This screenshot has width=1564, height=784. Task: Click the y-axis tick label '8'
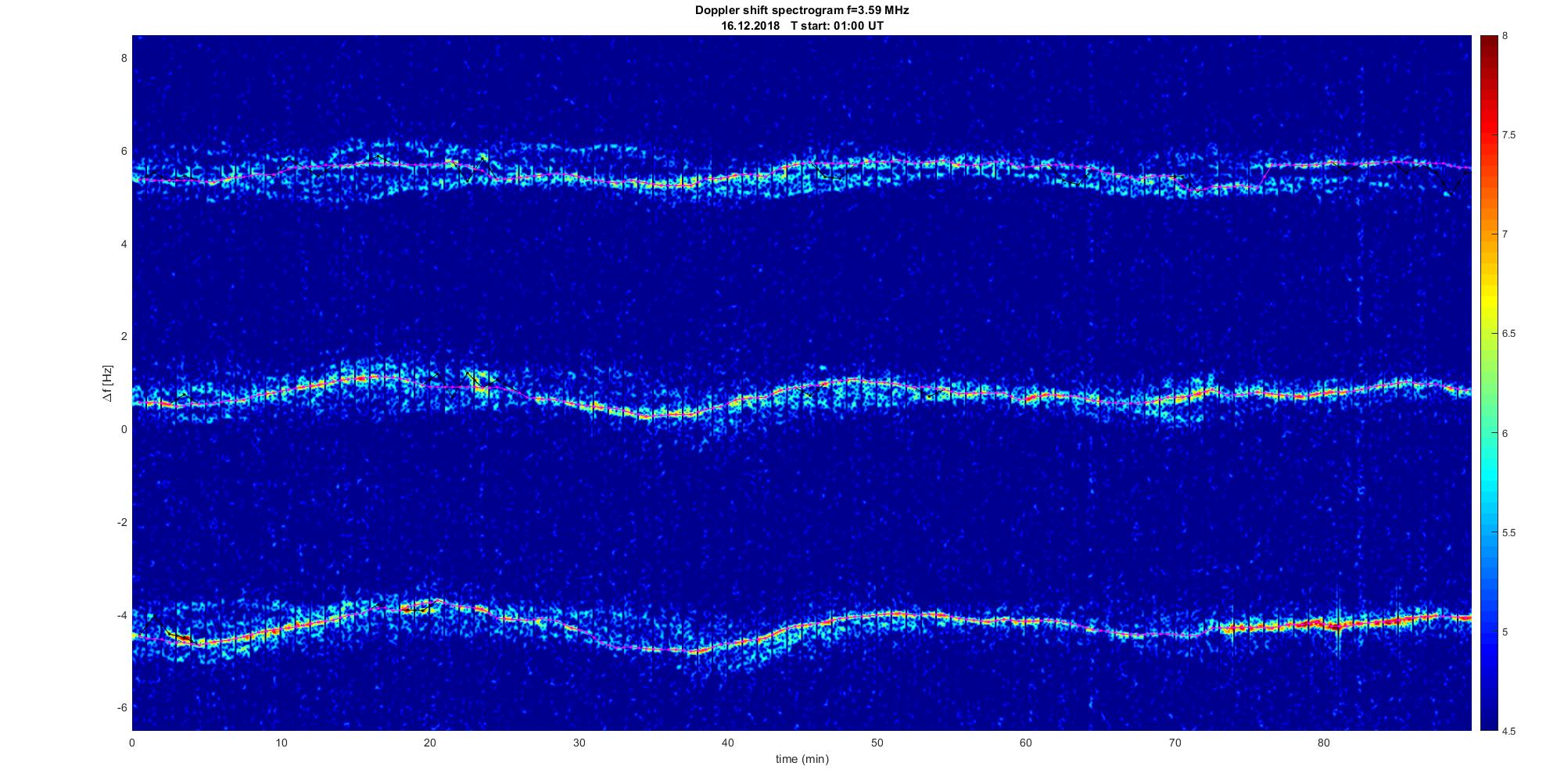coord(124,59)
